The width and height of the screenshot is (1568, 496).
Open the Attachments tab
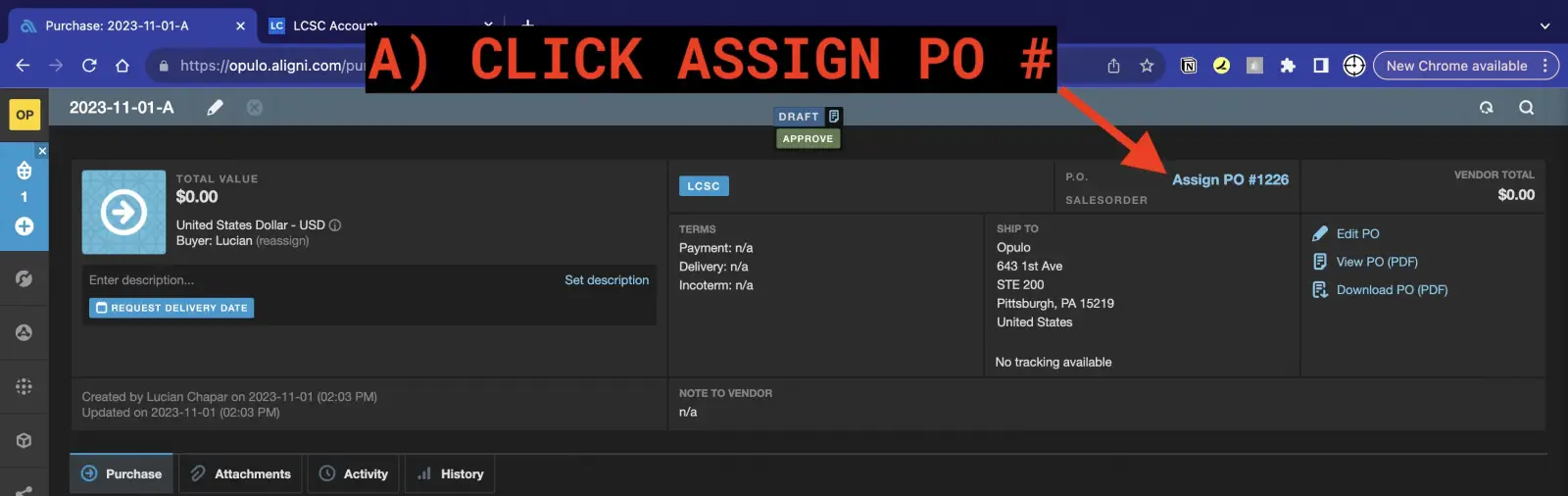(241, 473)
